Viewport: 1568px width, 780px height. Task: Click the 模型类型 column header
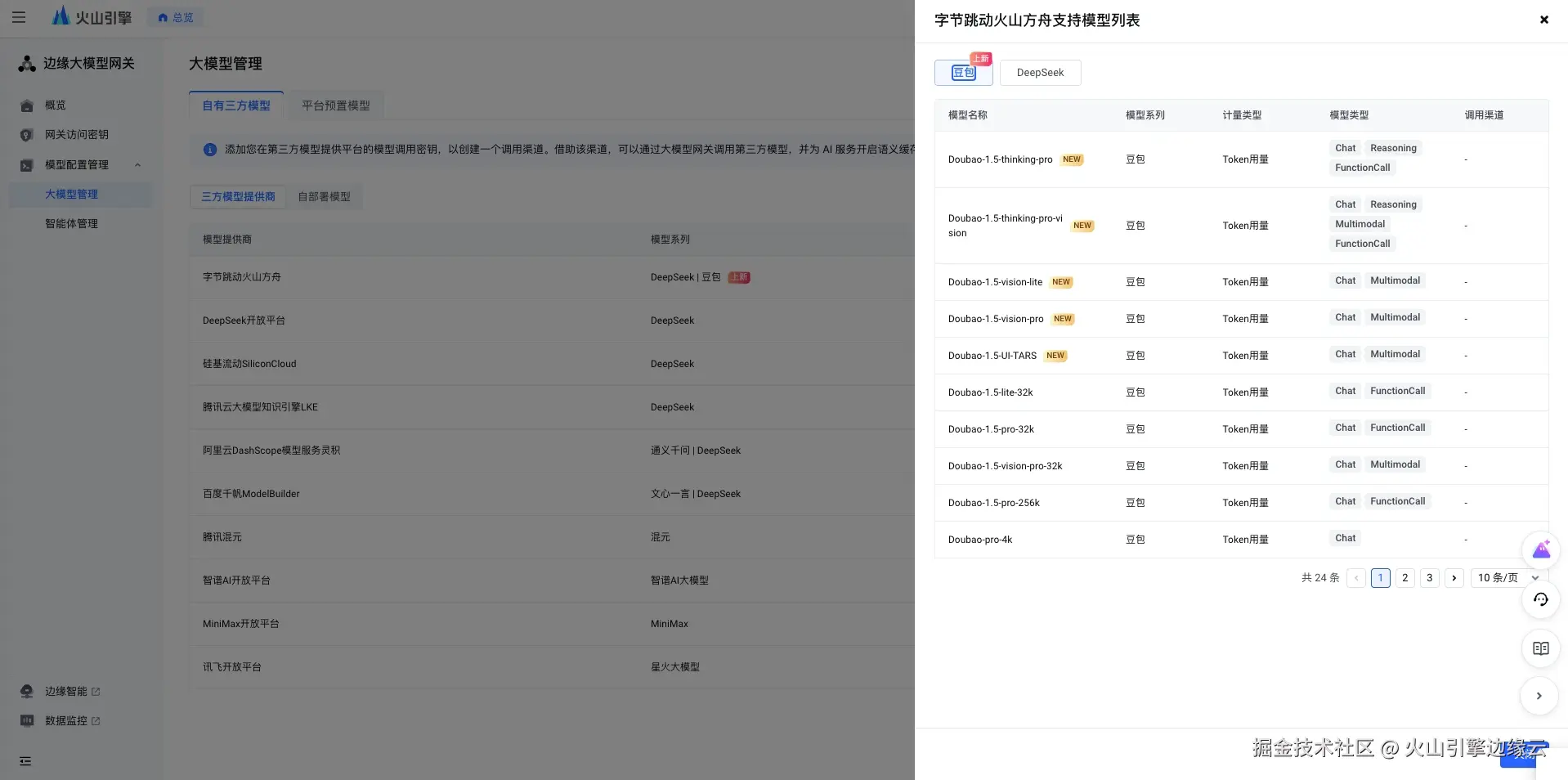pyautogui.click(x=1349, y=115)
